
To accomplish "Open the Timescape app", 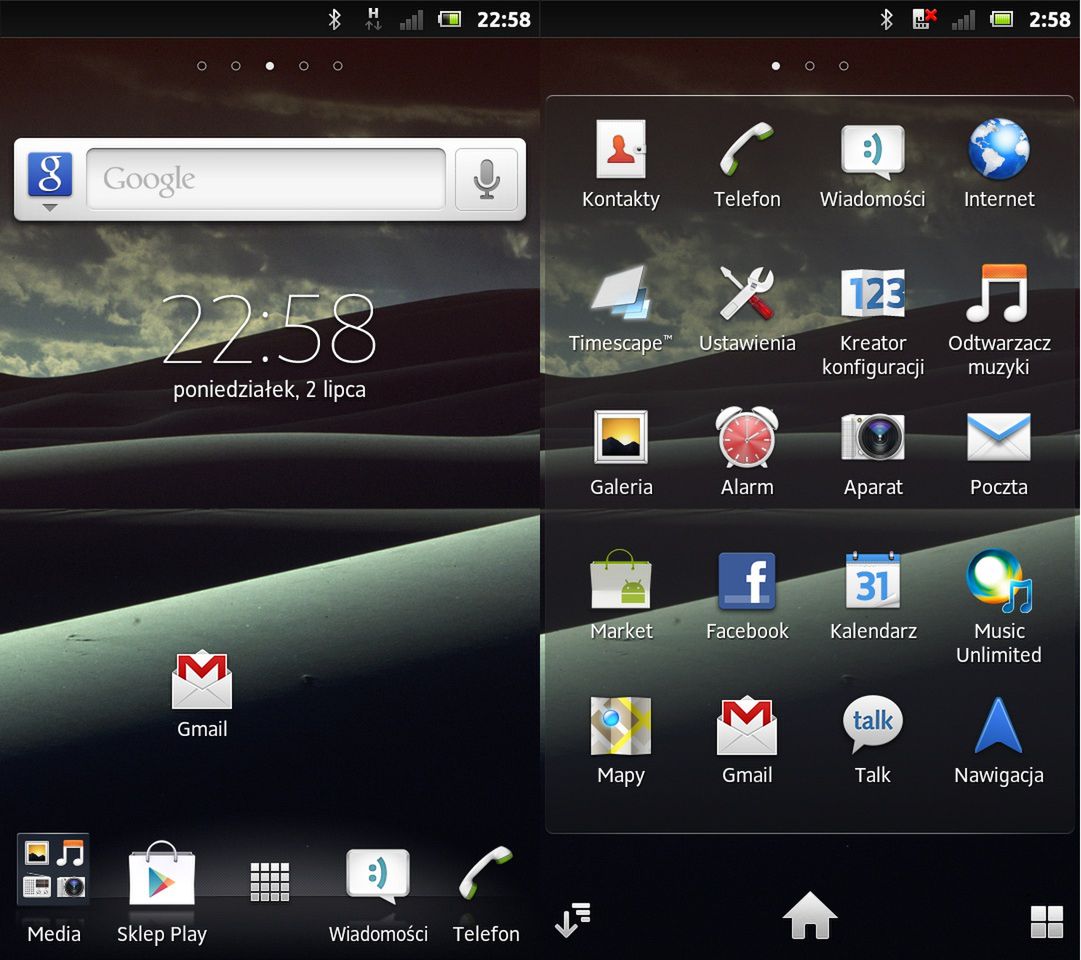I will click(620, 309).
